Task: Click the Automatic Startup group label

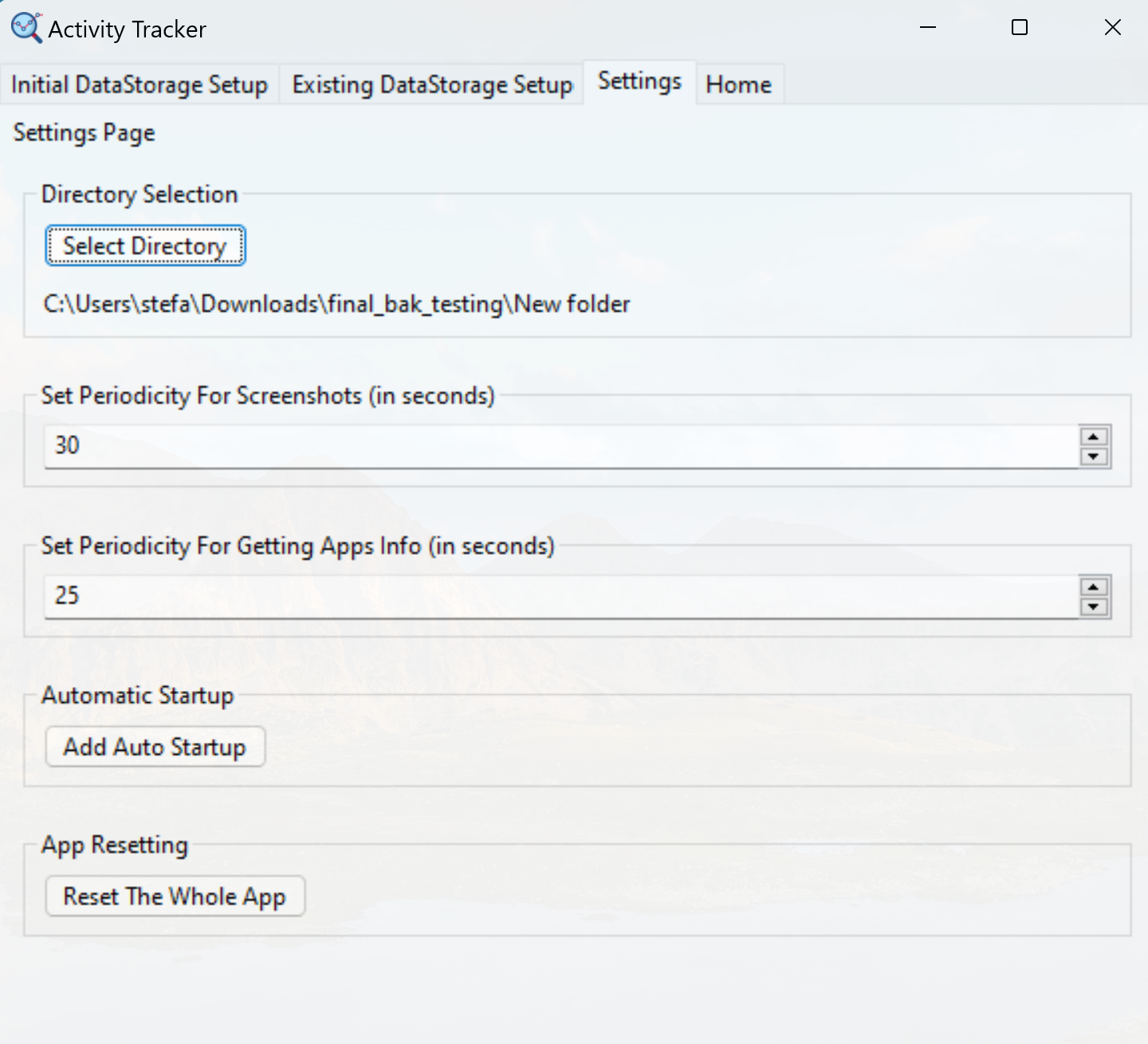Action: coord(137,696)
